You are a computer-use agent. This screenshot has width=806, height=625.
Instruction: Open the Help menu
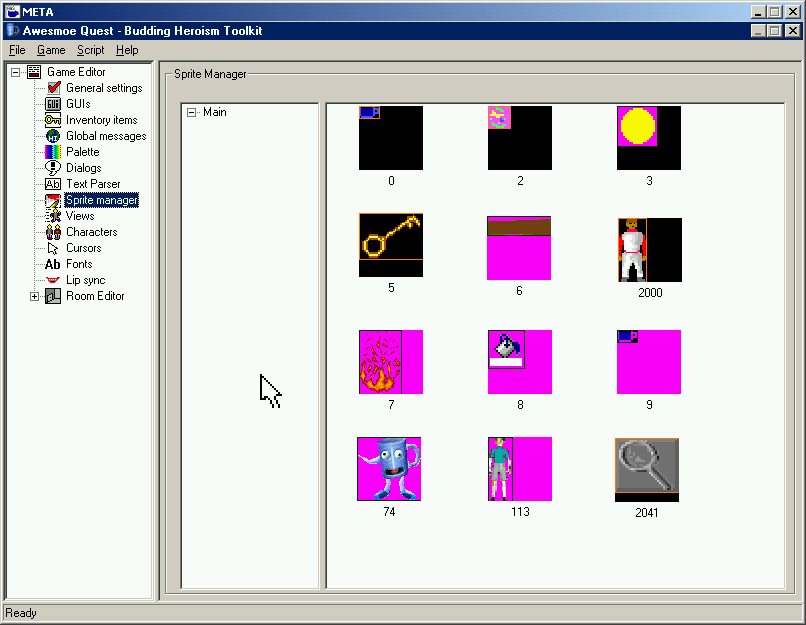[127, 50]
